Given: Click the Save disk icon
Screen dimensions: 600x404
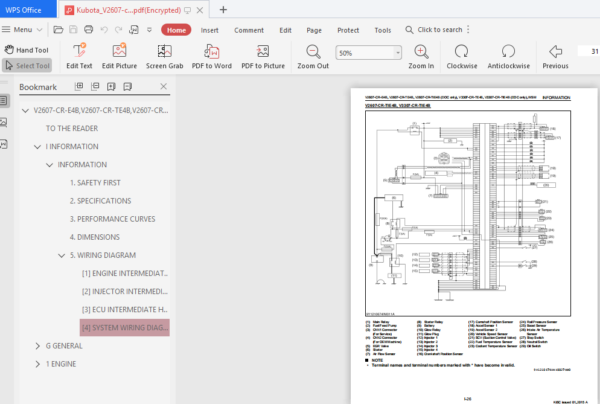Looking at the screenshot, I should (73, 29).
